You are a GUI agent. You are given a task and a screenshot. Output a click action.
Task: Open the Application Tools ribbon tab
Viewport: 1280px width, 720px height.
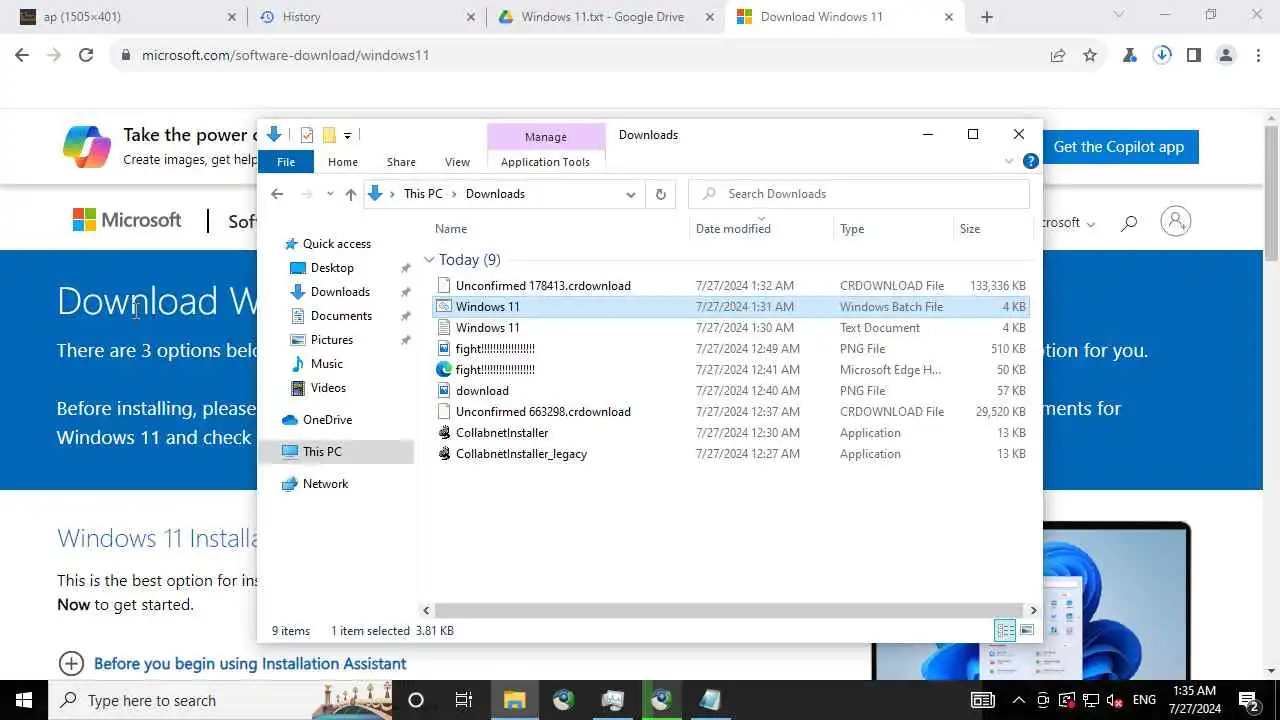545,162
